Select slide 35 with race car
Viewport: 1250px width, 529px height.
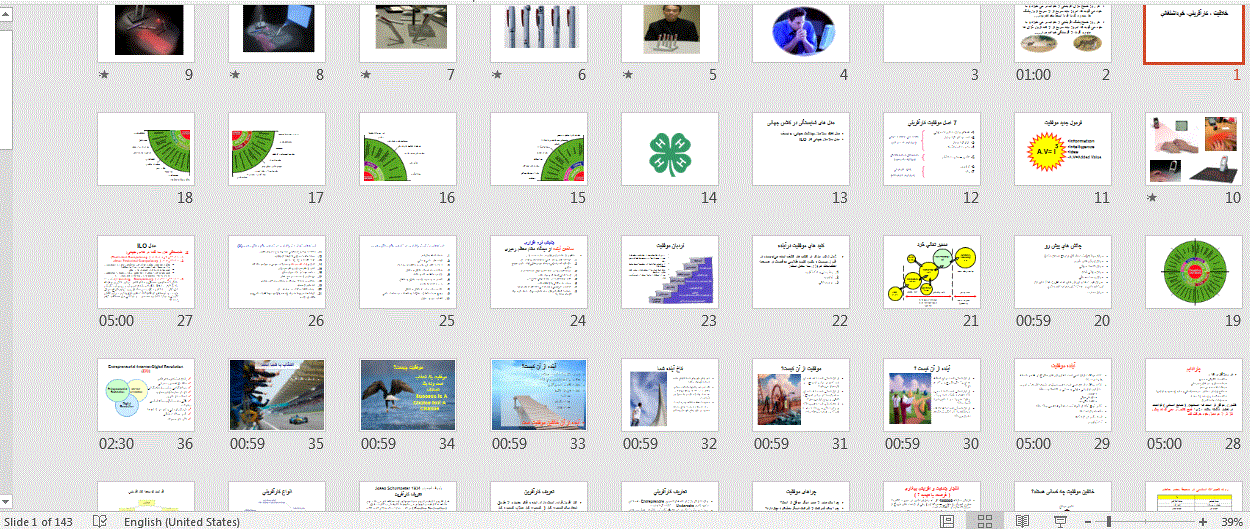(x=277, y=395)
